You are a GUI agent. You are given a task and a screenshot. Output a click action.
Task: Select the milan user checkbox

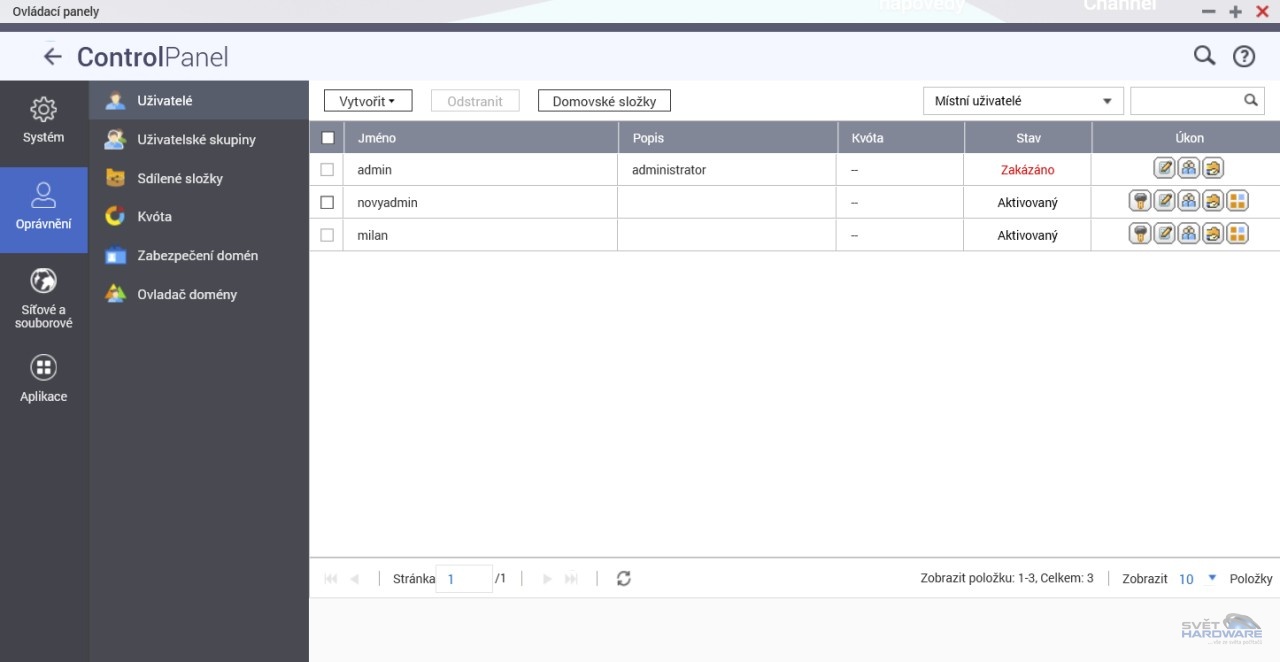click(x=327, y=235)
